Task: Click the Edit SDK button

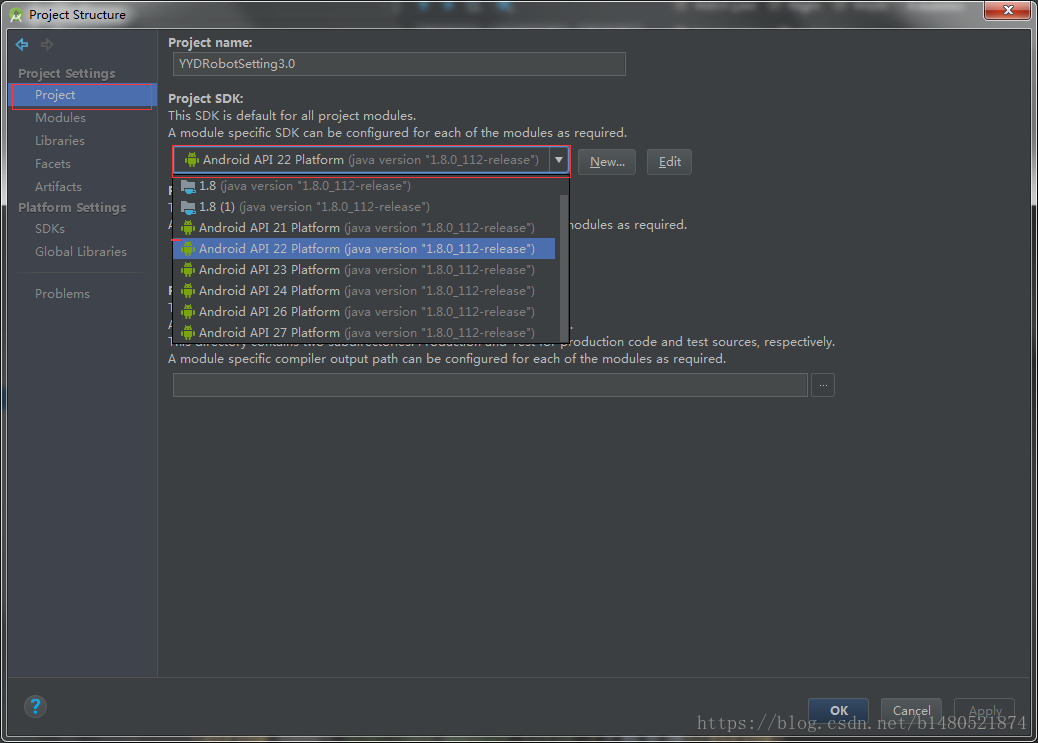Action: 669,162
